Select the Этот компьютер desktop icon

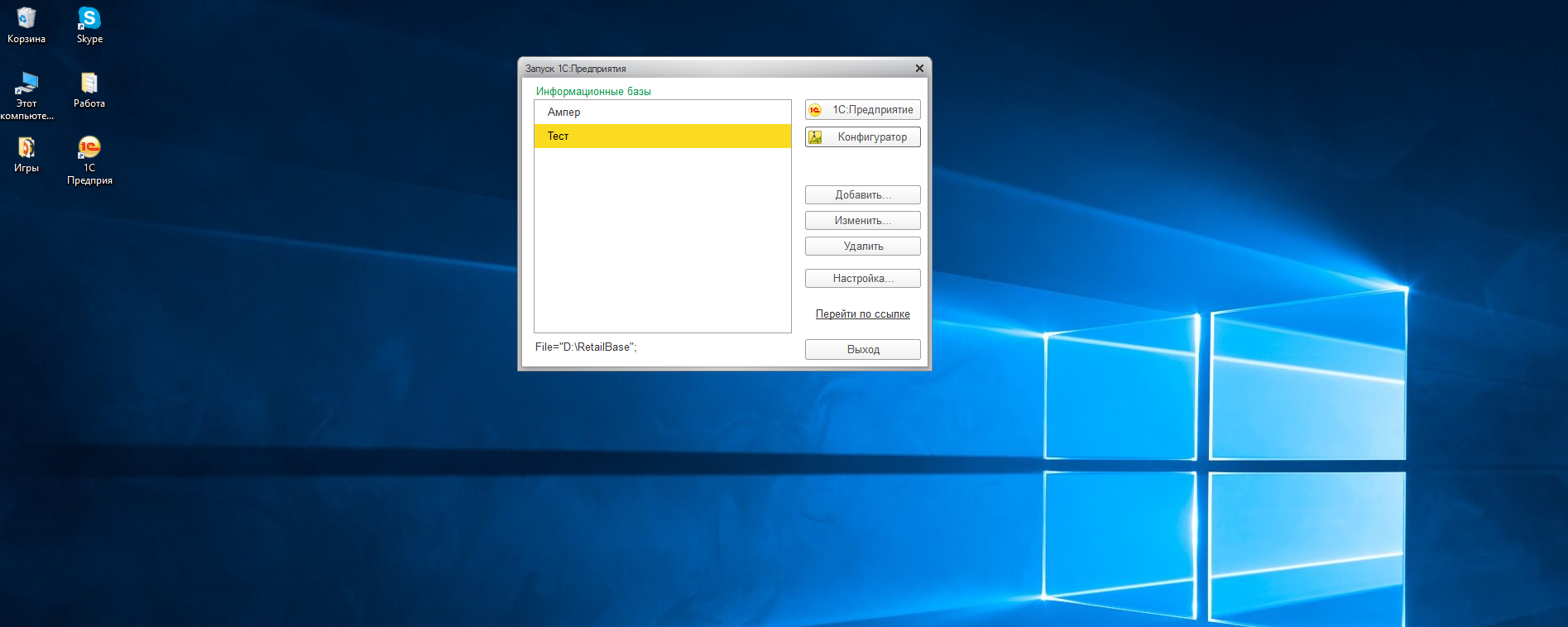(26, 96)
